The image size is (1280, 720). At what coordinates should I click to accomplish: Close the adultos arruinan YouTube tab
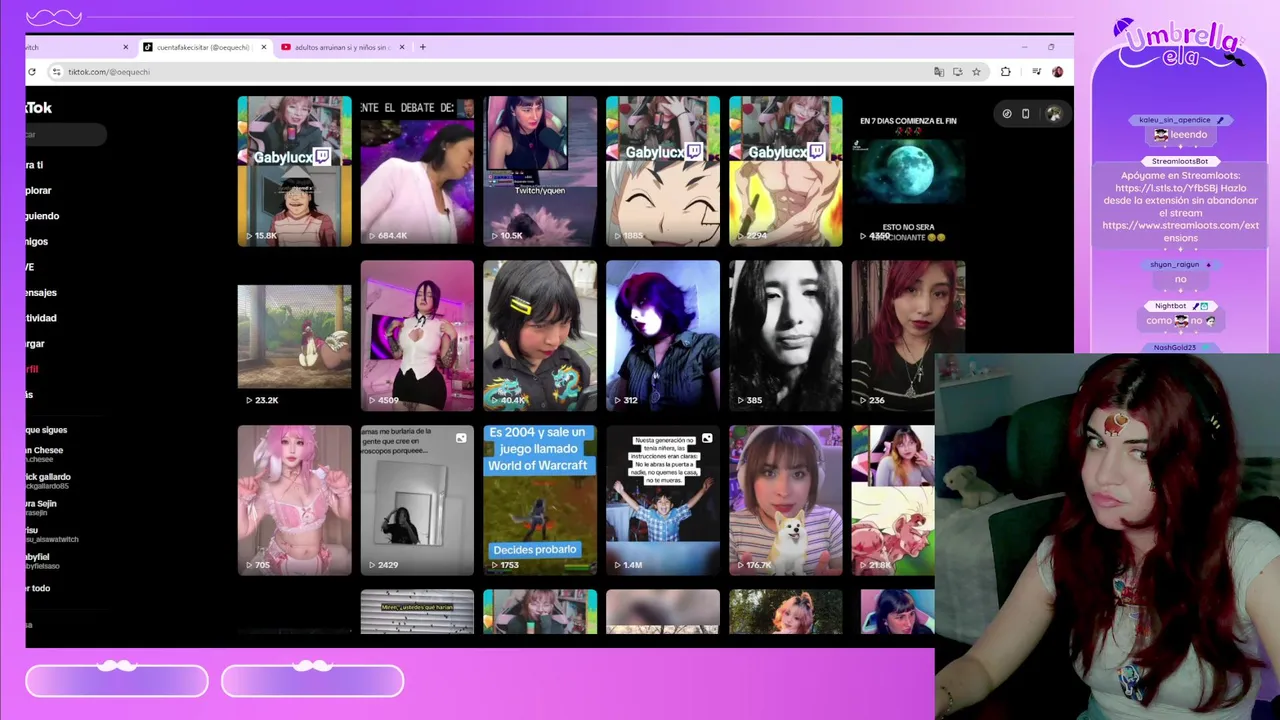[x=402, y=47]
